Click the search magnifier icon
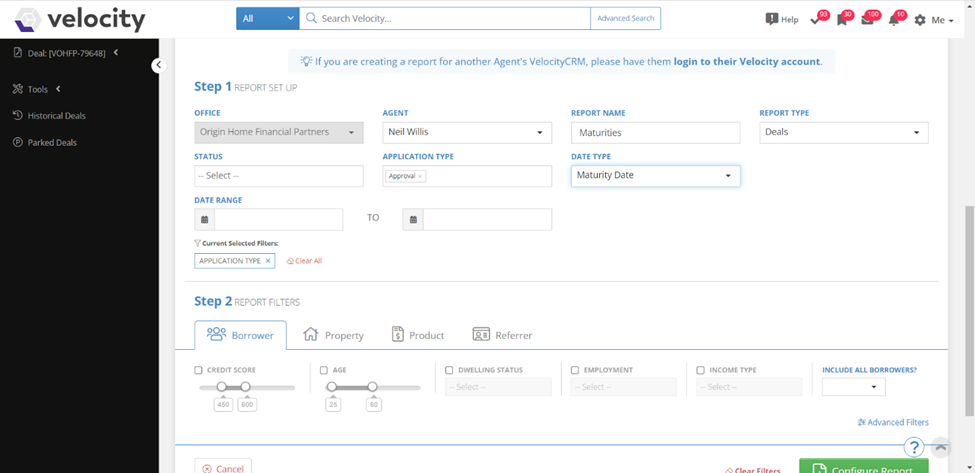 [311, 19]
